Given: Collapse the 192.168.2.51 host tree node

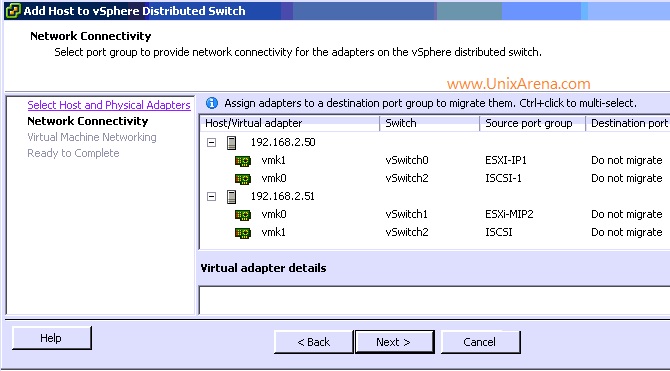Looking at the screenshot, I should coord(212,197).
